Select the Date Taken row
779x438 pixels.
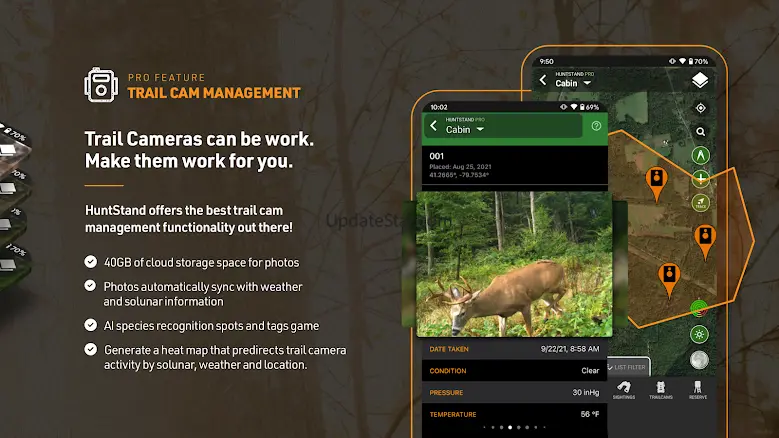click(514, 349)
